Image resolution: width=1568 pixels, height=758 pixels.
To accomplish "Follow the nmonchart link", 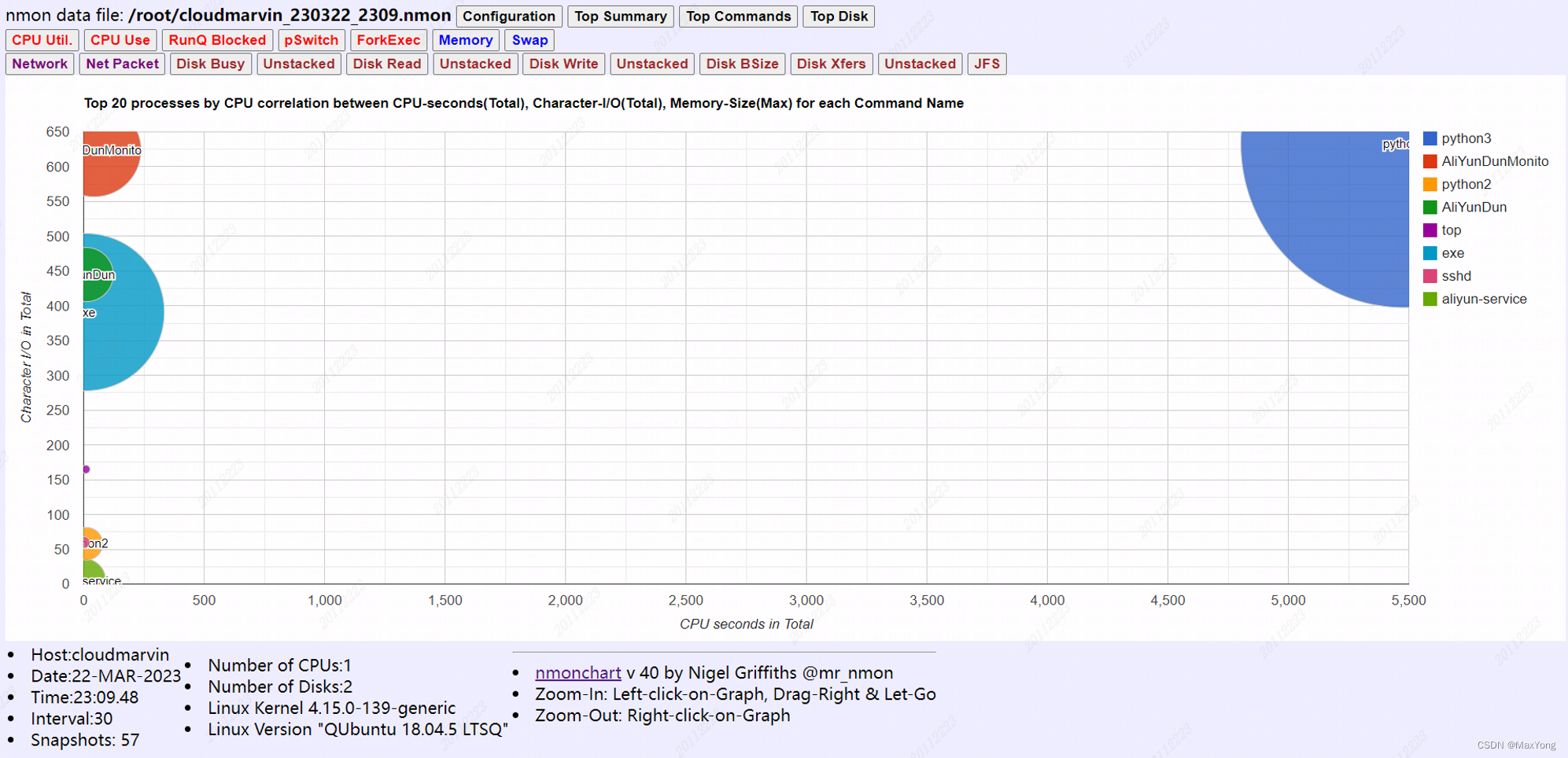I will coord(577,673).
